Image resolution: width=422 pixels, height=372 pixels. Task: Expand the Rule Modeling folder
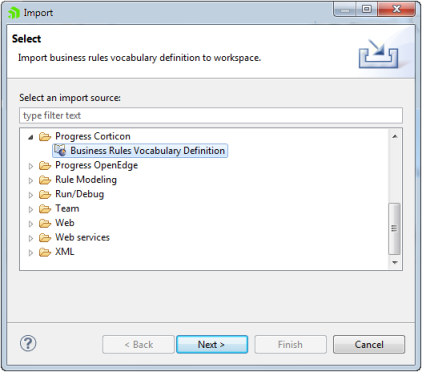(x=31, y=181)
